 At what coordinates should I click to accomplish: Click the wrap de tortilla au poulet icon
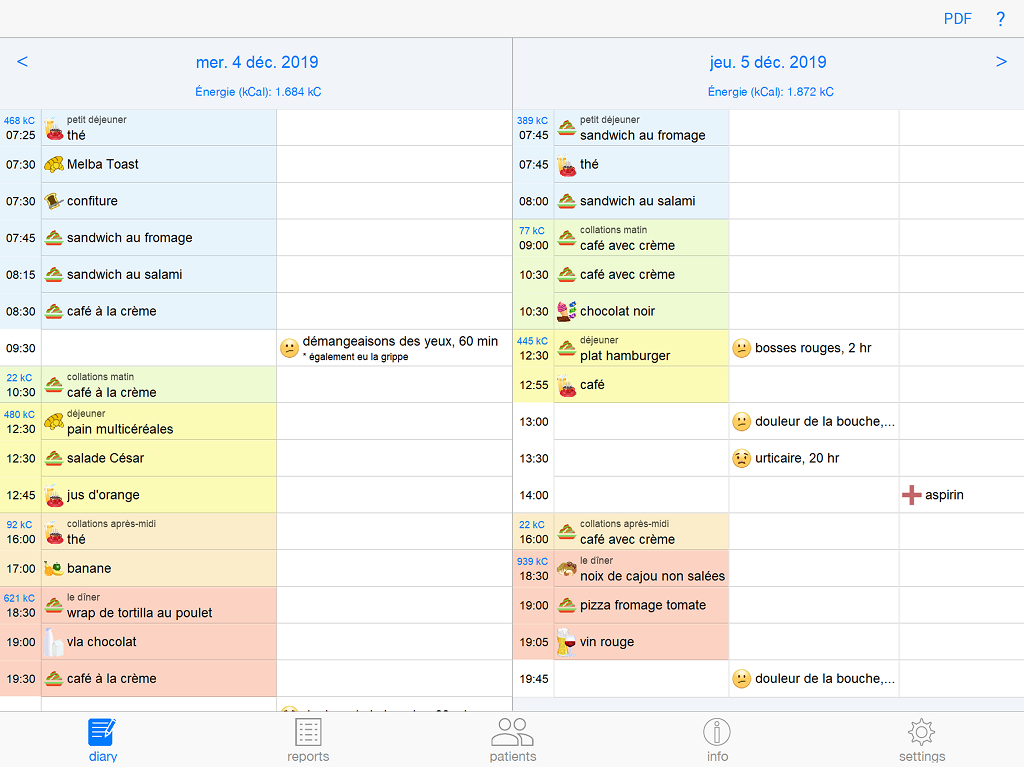point(54,606)
